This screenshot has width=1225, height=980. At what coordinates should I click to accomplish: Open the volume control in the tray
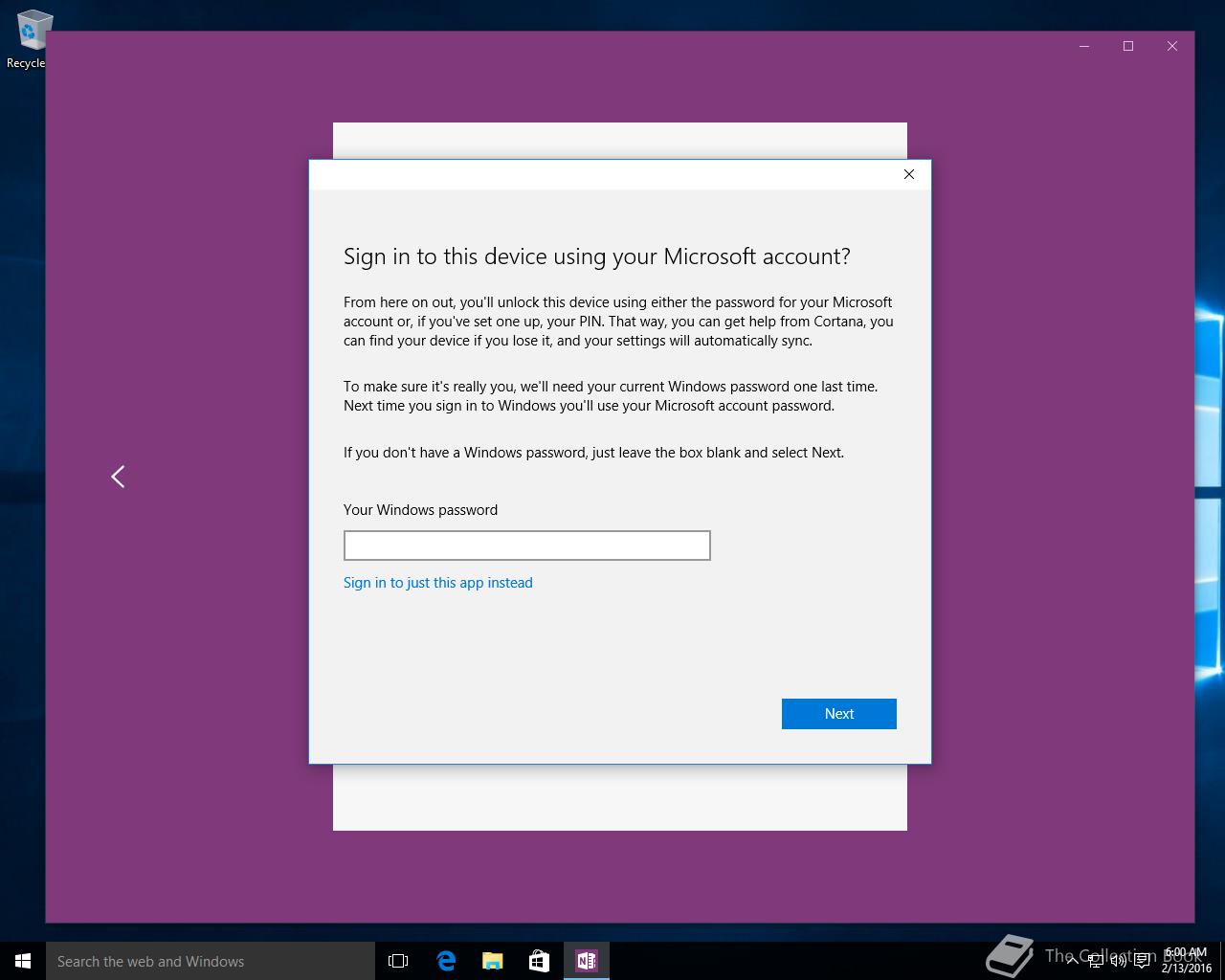[x=1119, y=961]
